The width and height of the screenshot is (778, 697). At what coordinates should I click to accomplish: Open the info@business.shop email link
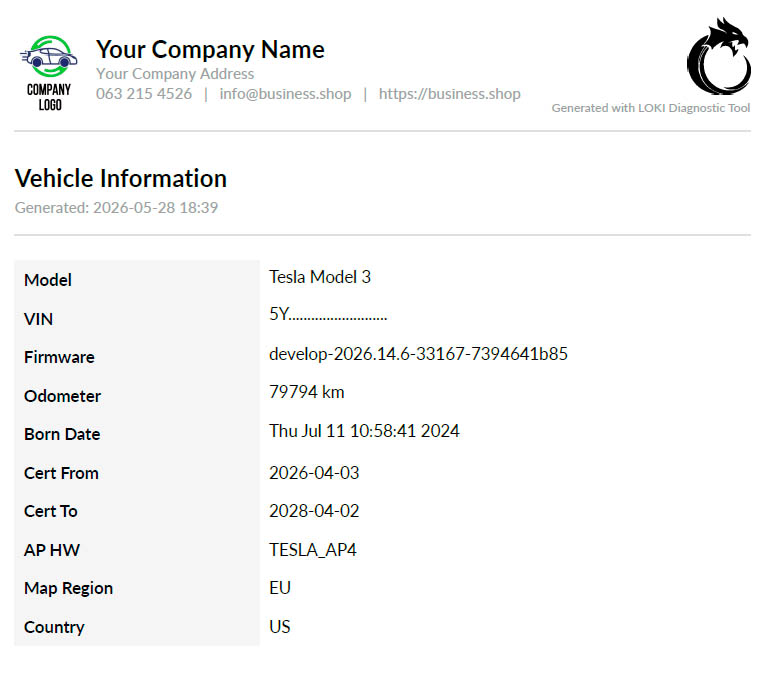coord(285,94)
